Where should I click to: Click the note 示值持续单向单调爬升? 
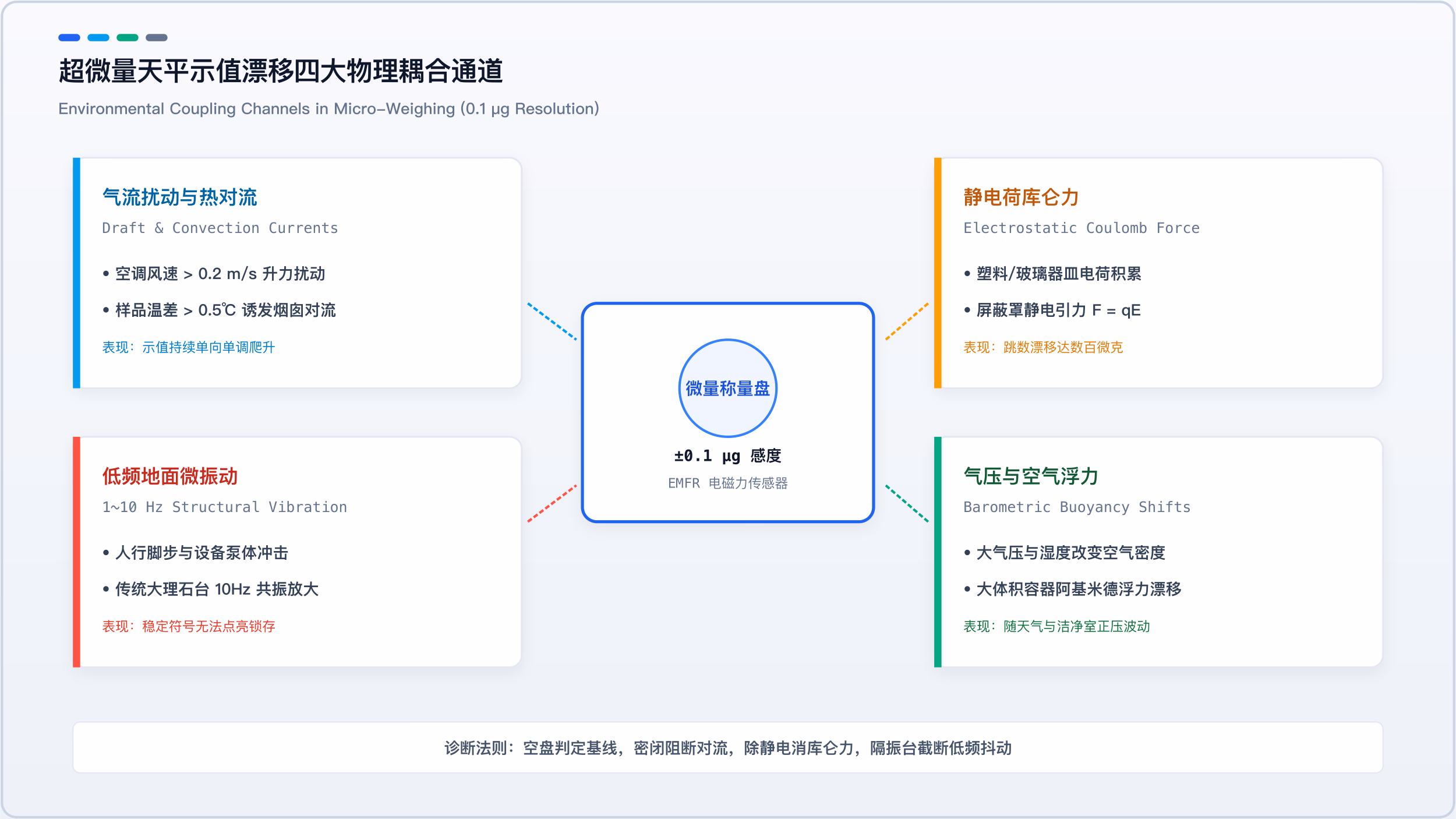click(189, 347)
